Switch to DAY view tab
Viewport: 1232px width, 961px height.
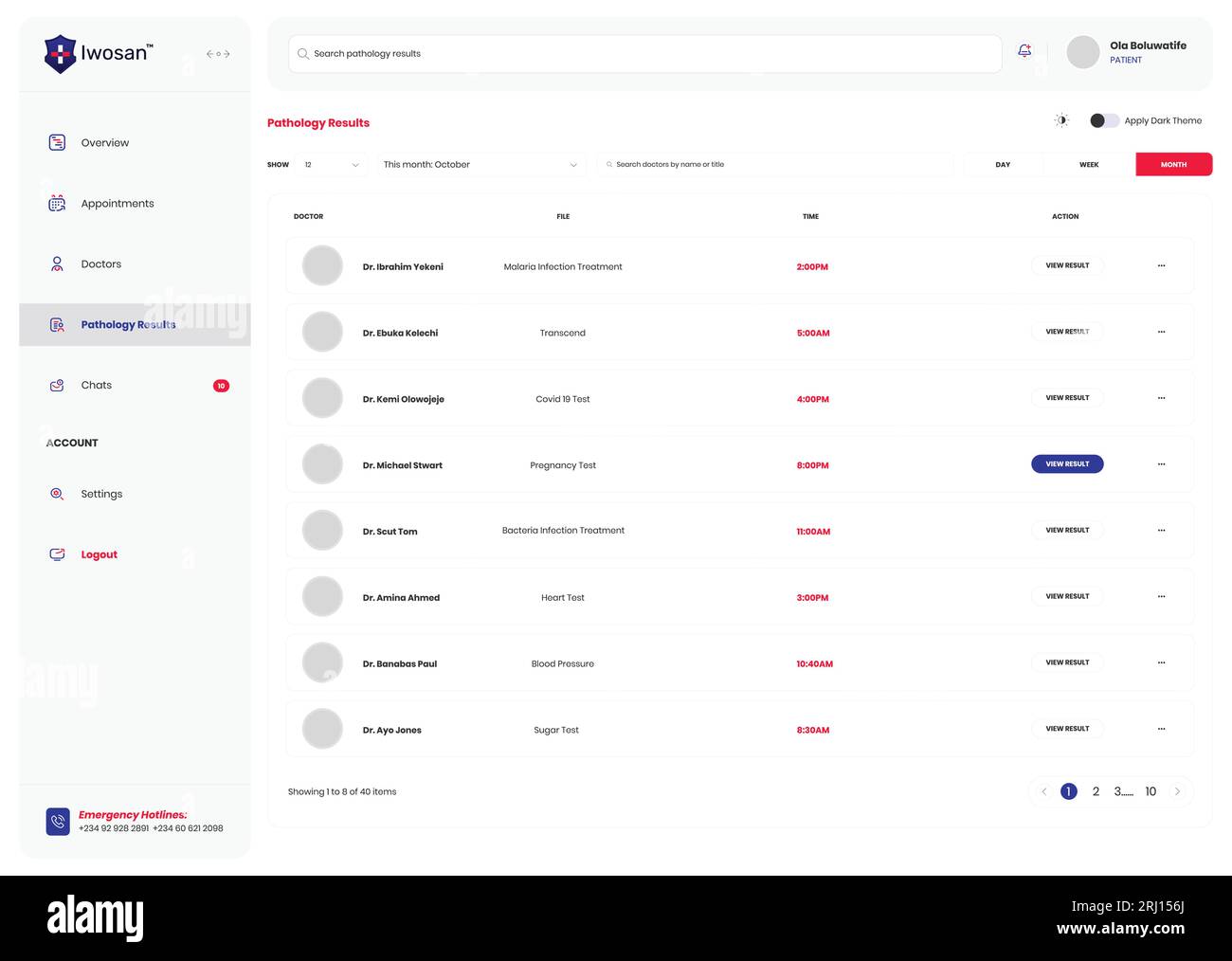1003,165
